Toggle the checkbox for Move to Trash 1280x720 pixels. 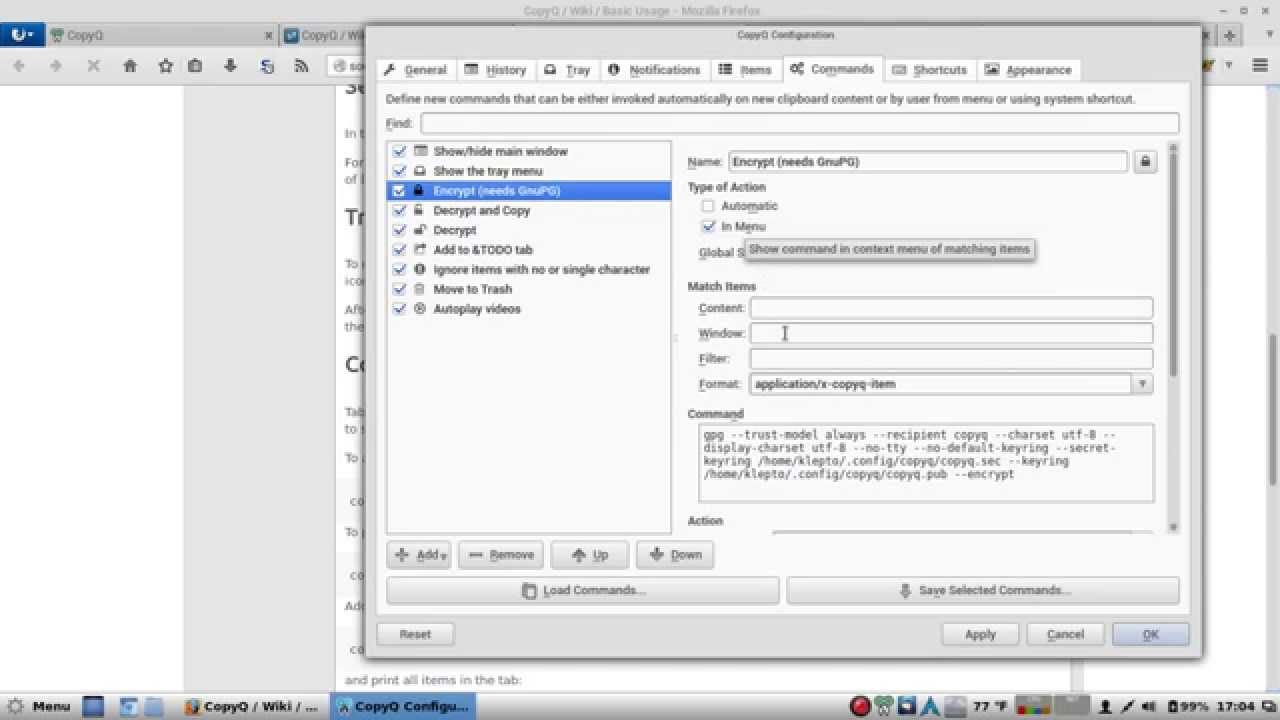click(x=400, y=289)
